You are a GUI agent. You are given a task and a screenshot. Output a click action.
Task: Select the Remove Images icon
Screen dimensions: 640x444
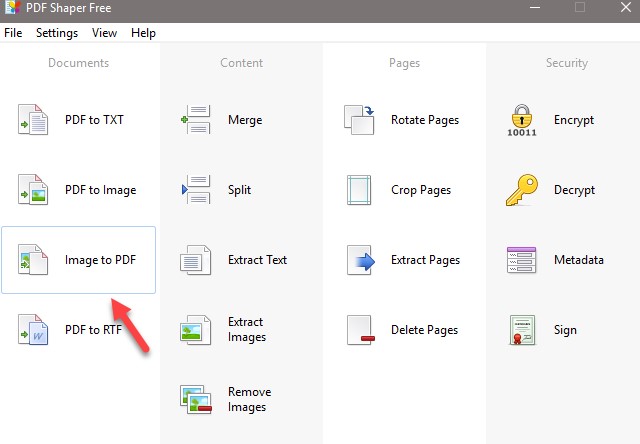pos(195,400)
